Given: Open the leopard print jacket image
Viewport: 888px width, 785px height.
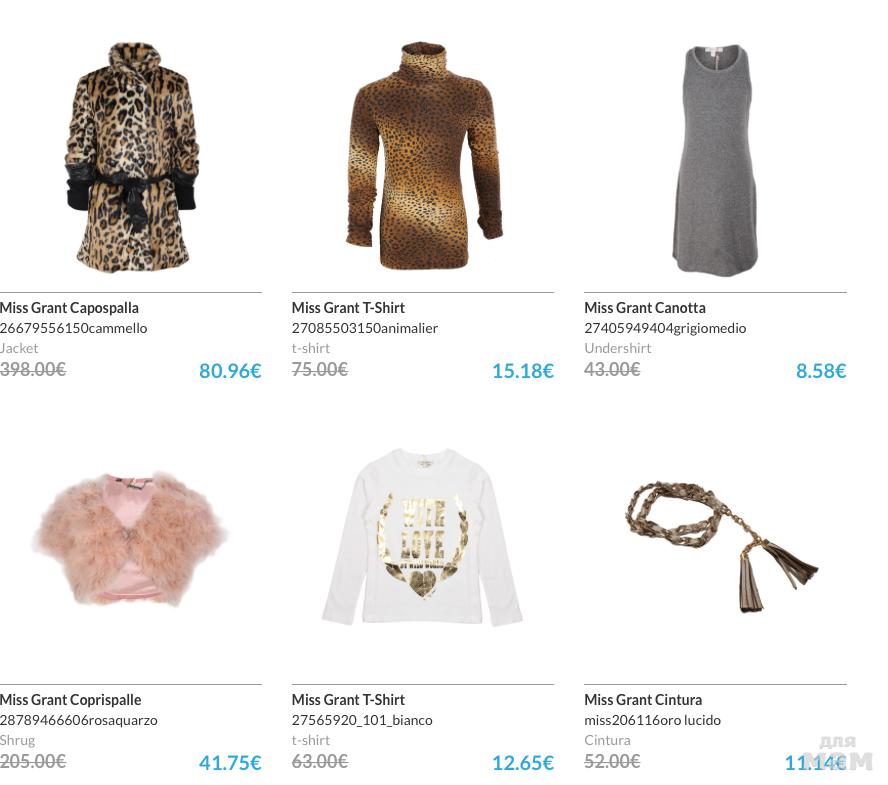Looking at the screenshot, I should pyautogui.click(x=132, y=157).
